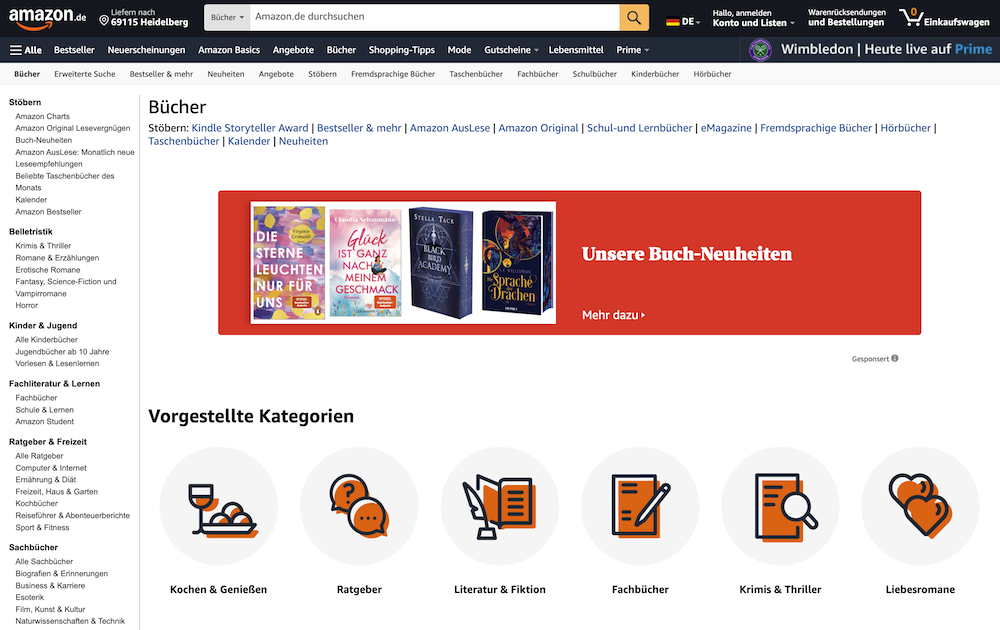Click the Black Bird Academy book cover
This screenshot has height=630, width=1000.
tap(441, 262)
